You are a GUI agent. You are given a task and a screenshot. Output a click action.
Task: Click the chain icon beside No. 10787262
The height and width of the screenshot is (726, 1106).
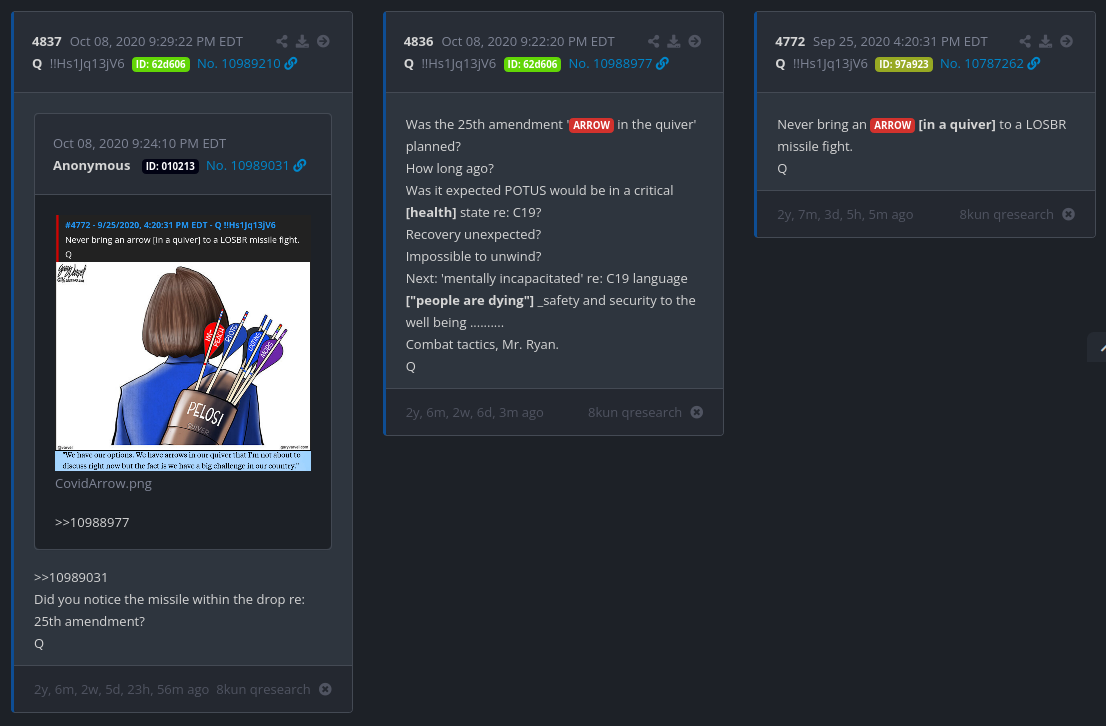coord(1034,63)
